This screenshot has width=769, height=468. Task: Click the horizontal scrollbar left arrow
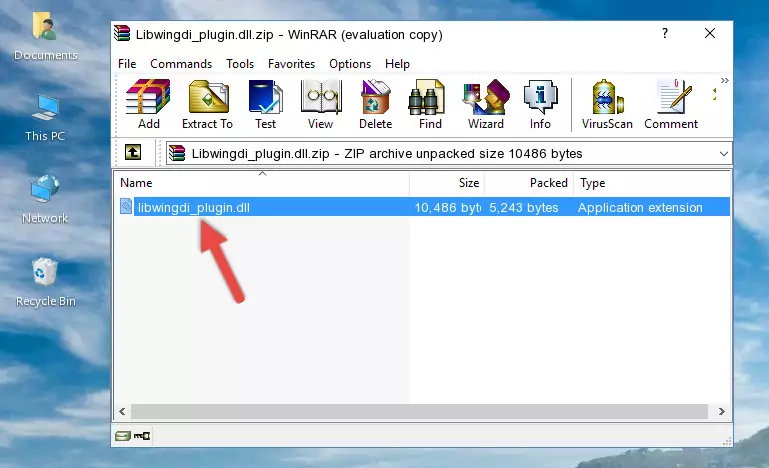click(123, 411)
